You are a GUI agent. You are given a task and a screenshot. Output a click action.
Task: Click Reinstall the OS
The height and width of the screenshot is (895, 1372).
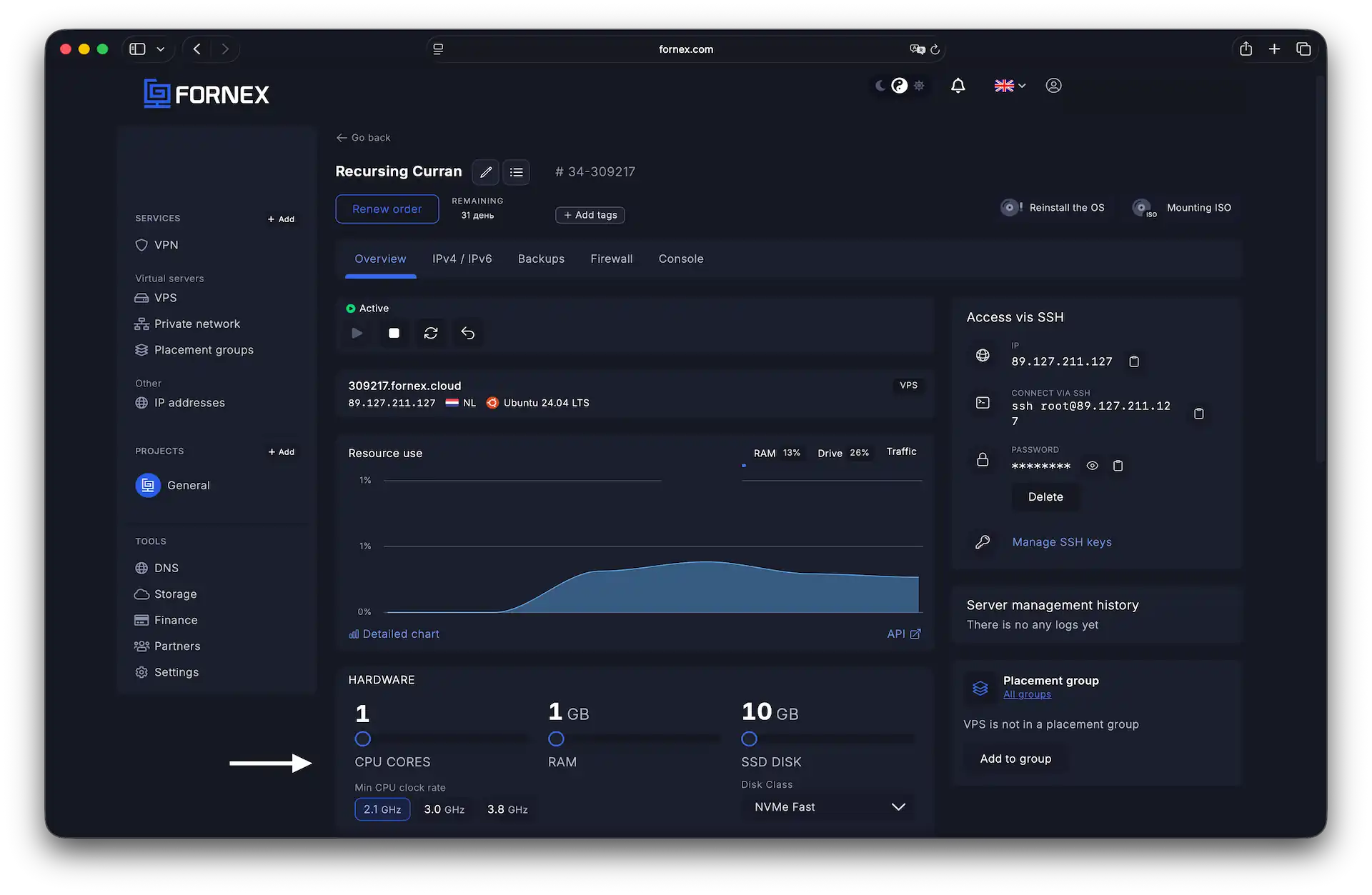click(1052, 208)
